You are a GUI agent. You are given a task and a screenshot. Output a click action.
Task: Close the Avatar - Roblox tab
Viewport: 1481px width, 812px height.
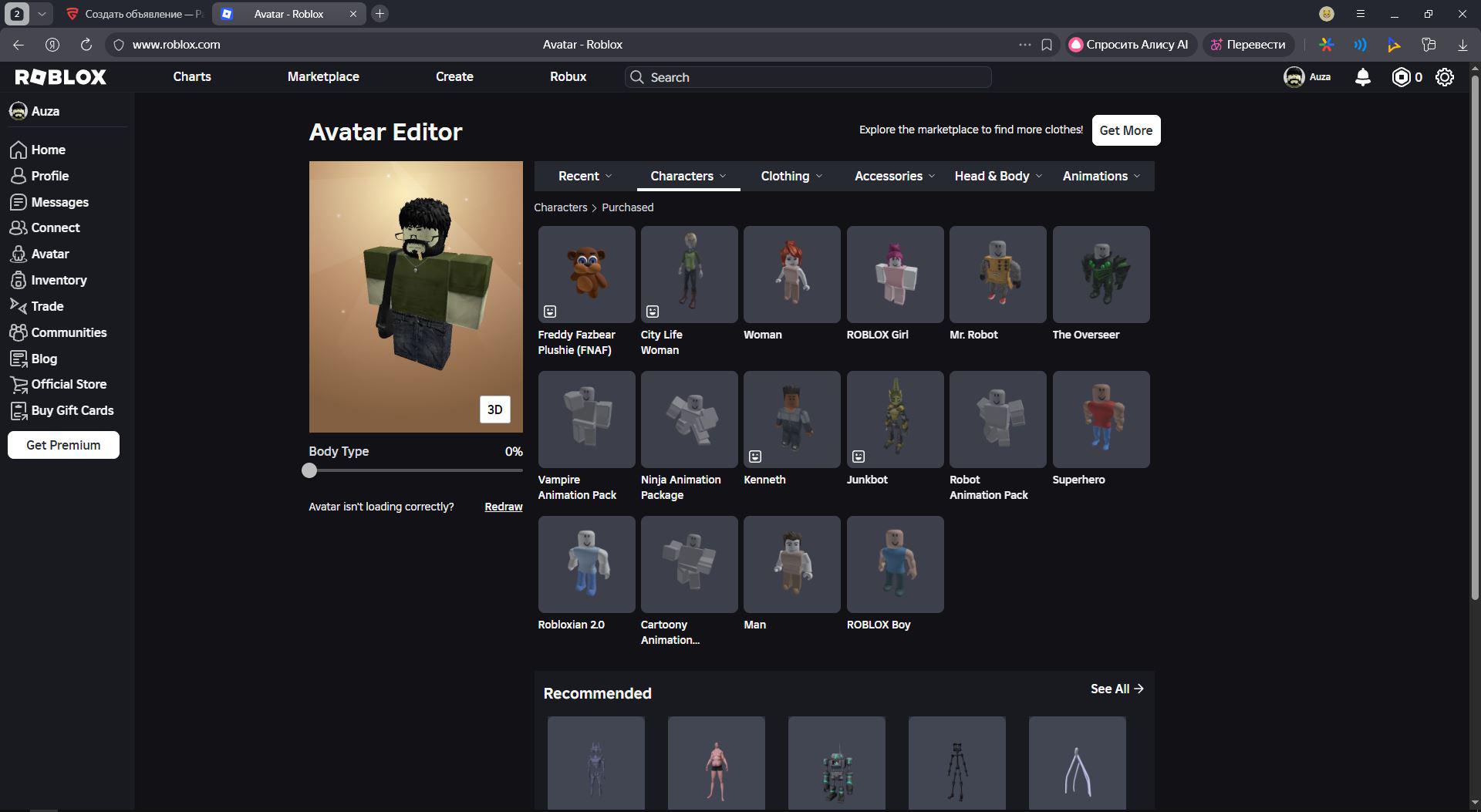(353, 14)
